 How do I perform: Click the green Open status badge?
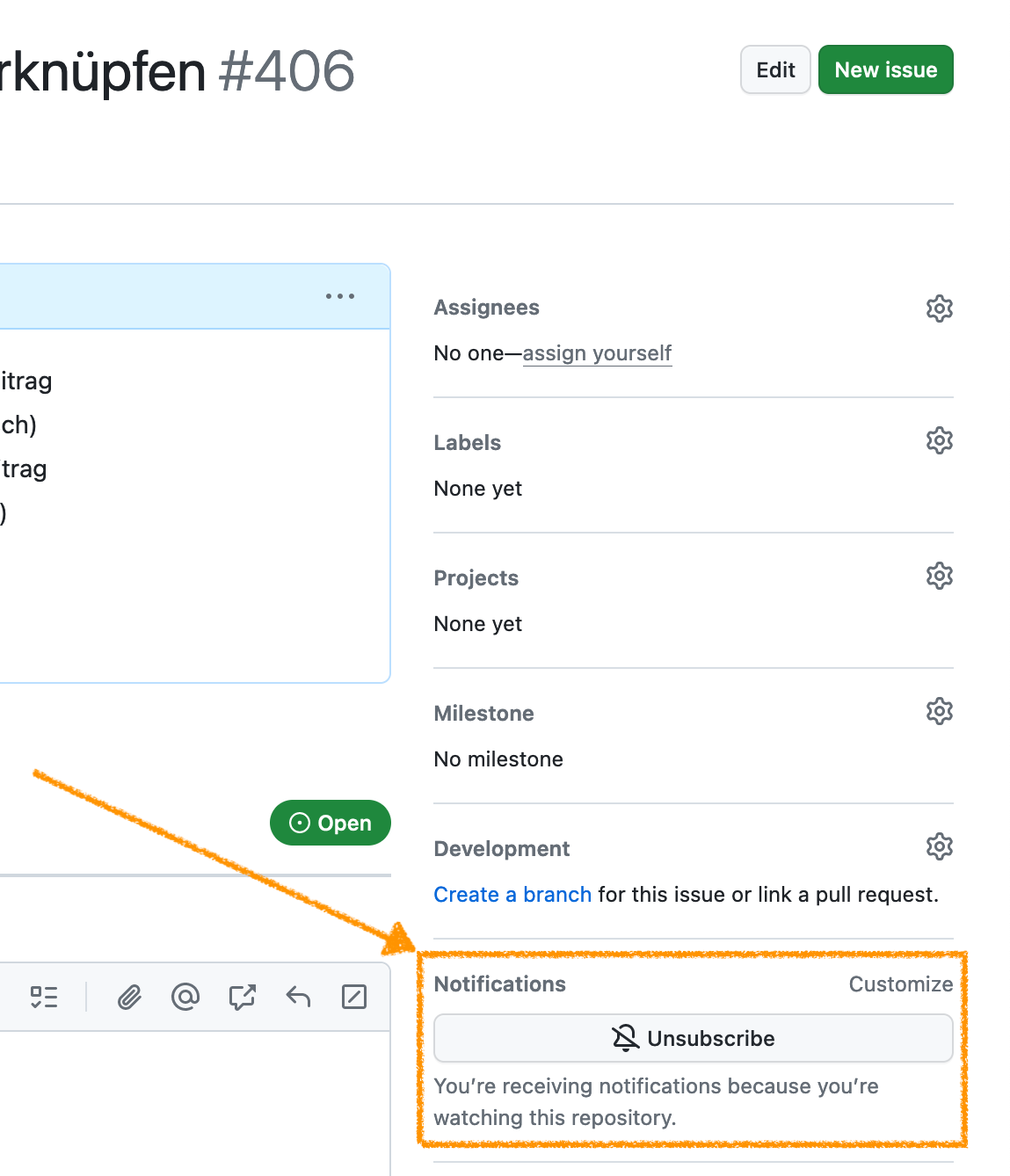click(330, 823)
